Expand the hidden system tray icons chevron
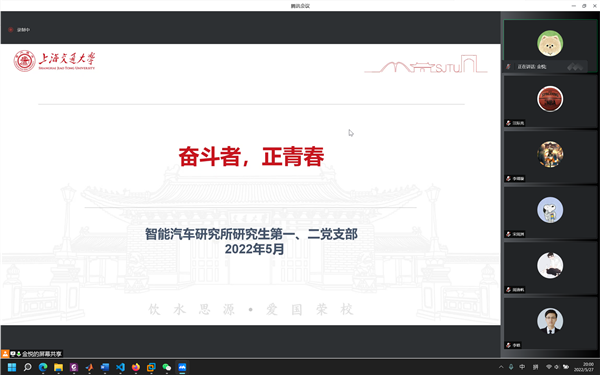Image resolution: width=600 pixels, height=375 pixels. coord(501,367)
